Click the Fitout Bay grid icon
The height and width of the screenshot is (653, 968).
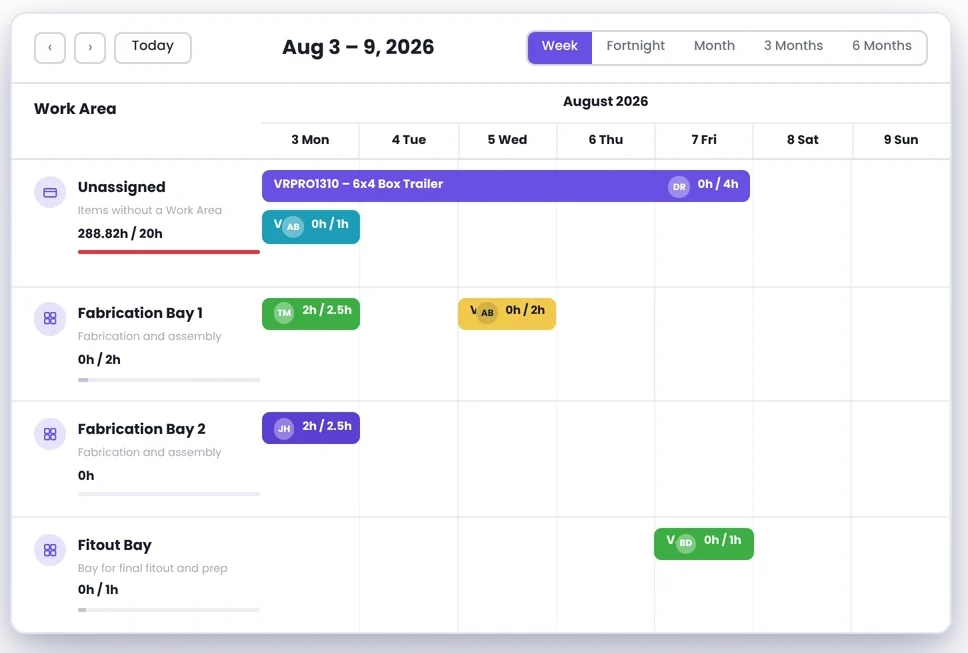pyautogui.click(x=50, y=550)
